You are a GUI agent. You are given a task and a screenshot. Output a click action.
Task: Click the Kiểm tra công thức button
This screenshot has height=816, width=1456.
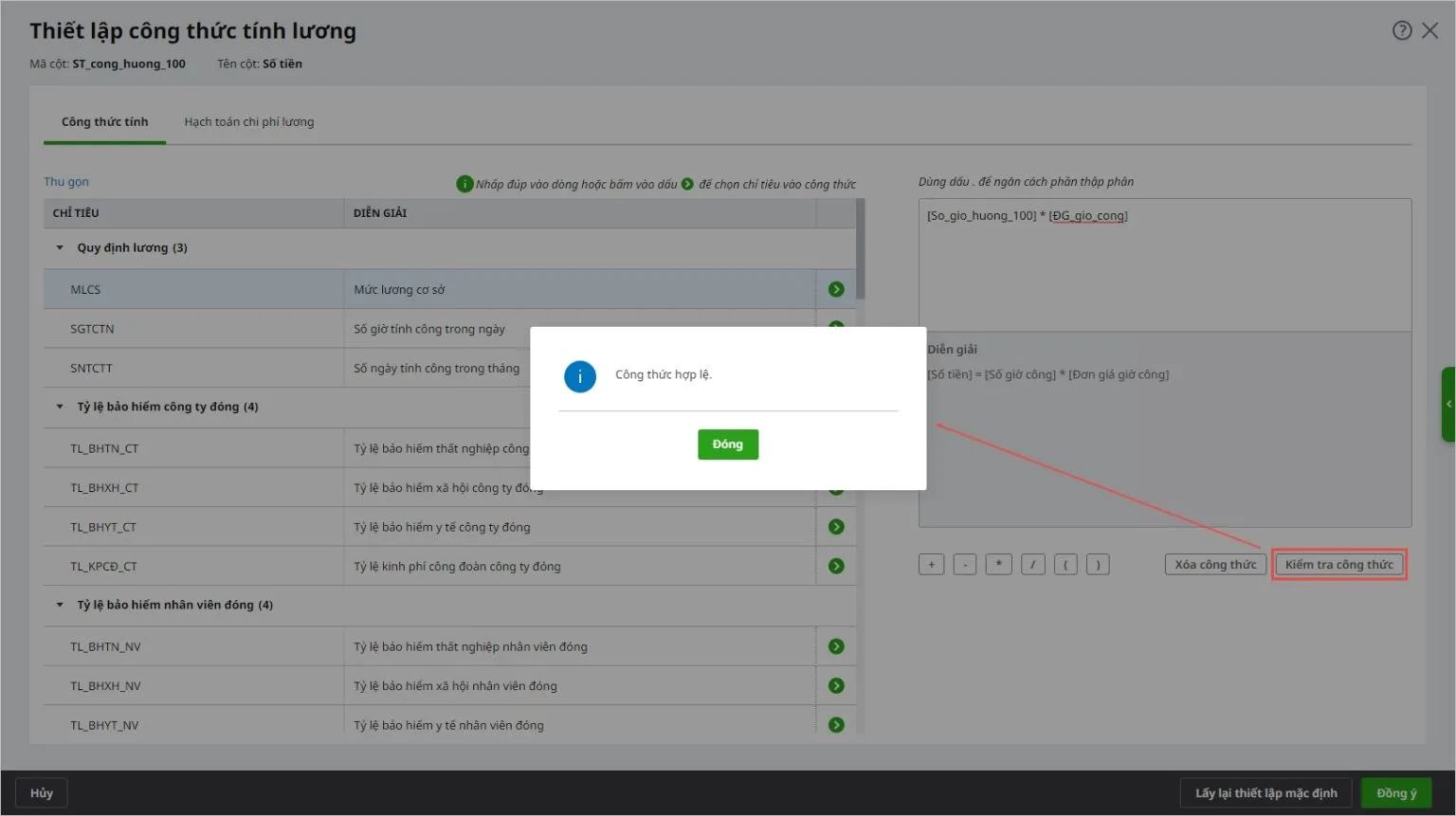1338,565
